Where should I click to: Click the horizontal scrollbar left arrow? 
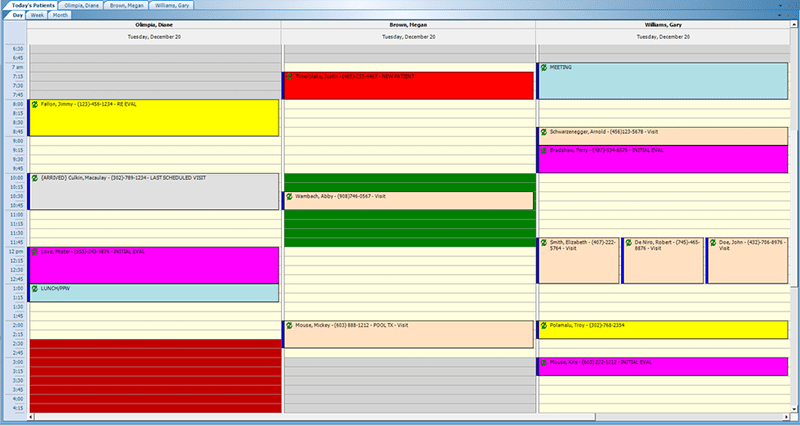[x=31, y=417]
